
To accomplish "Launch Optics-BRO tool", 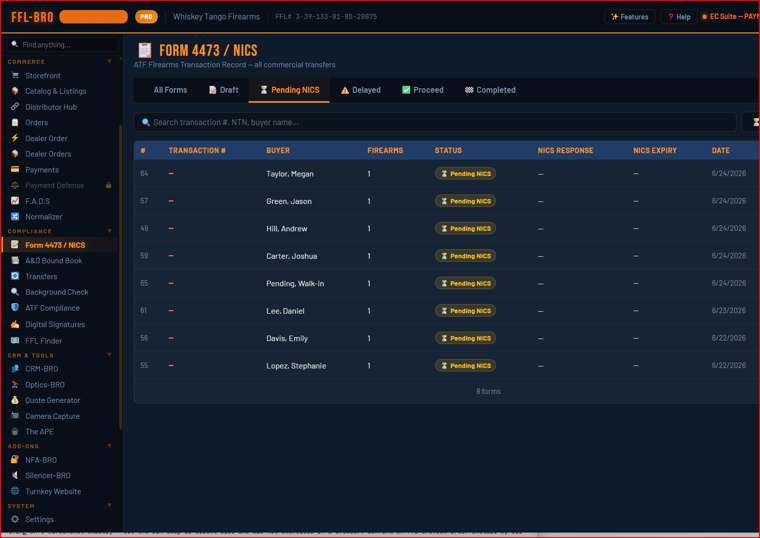I will tap(45, 385).
